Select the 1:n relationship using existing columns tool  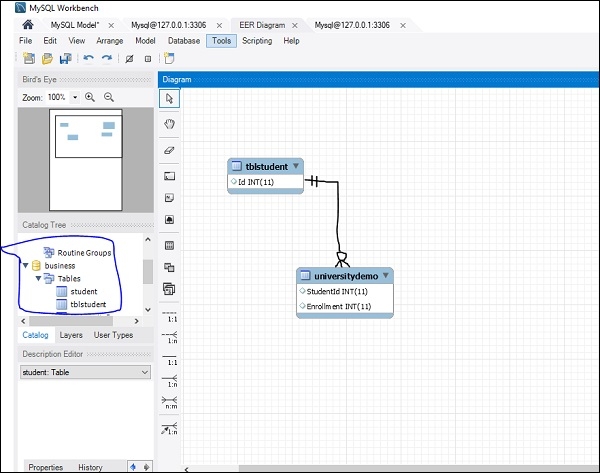[x=169, y=429]
